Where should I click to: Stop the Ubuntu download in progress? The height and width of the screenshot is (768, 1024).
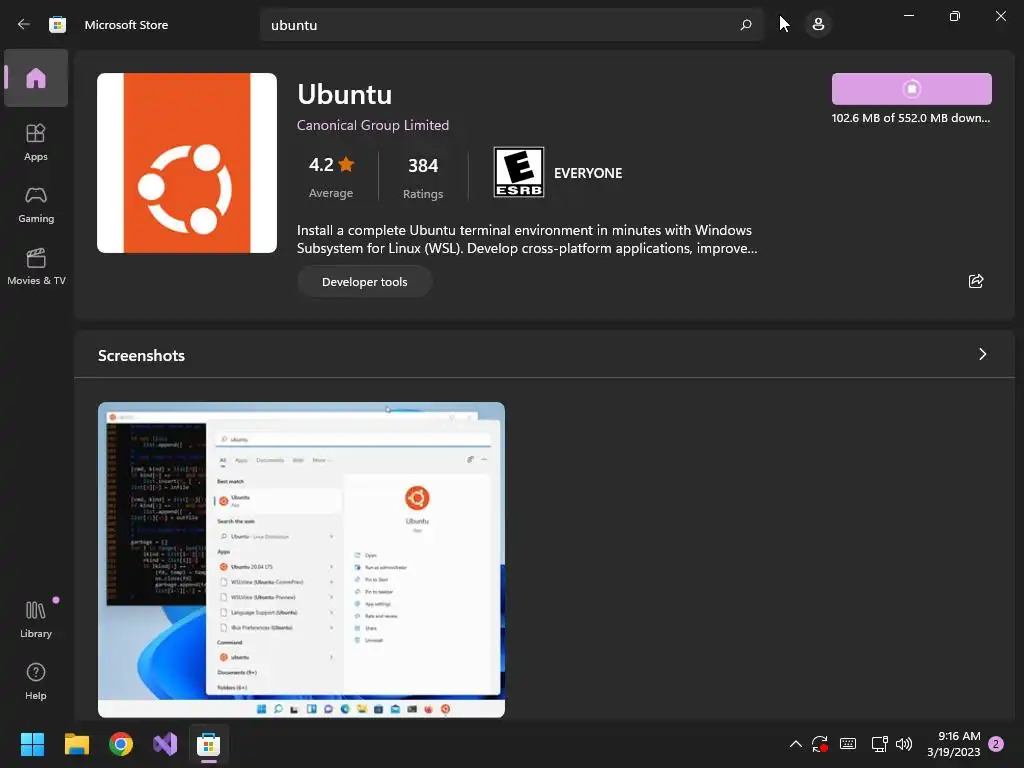click(x=912, y=89)
